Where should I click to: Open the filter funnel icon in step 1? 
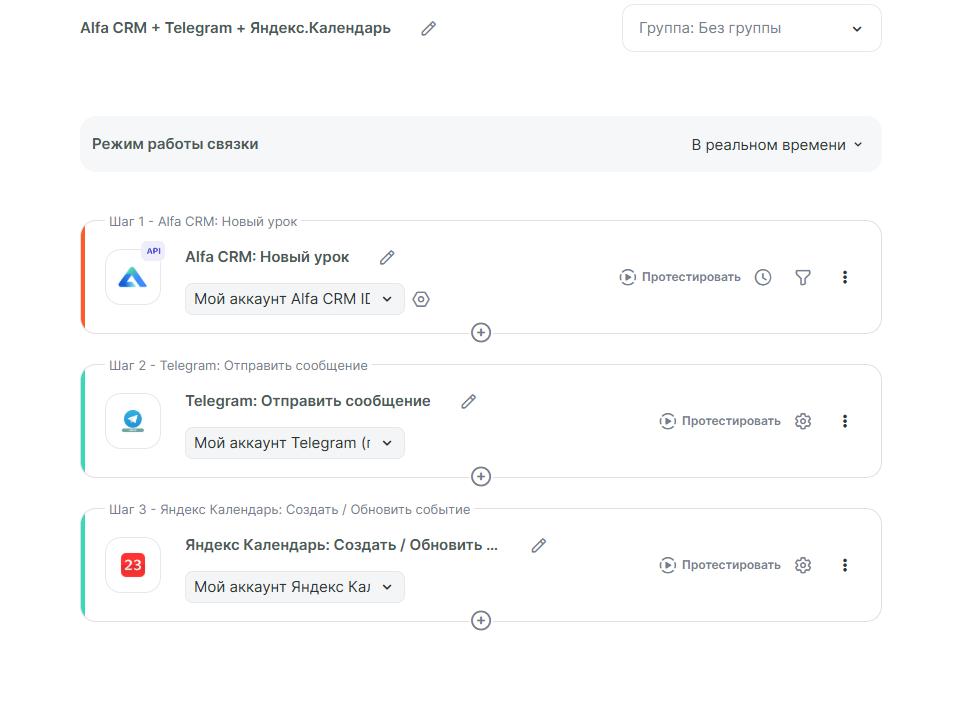pos(802,277)
